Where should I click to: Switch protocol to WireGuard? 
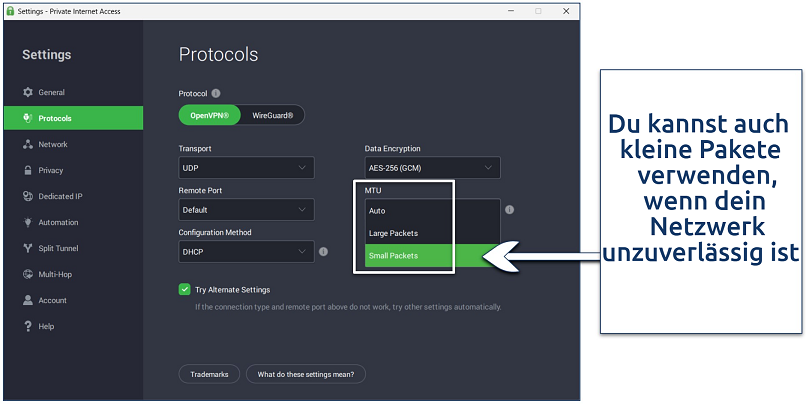click(x=272, y=115)
